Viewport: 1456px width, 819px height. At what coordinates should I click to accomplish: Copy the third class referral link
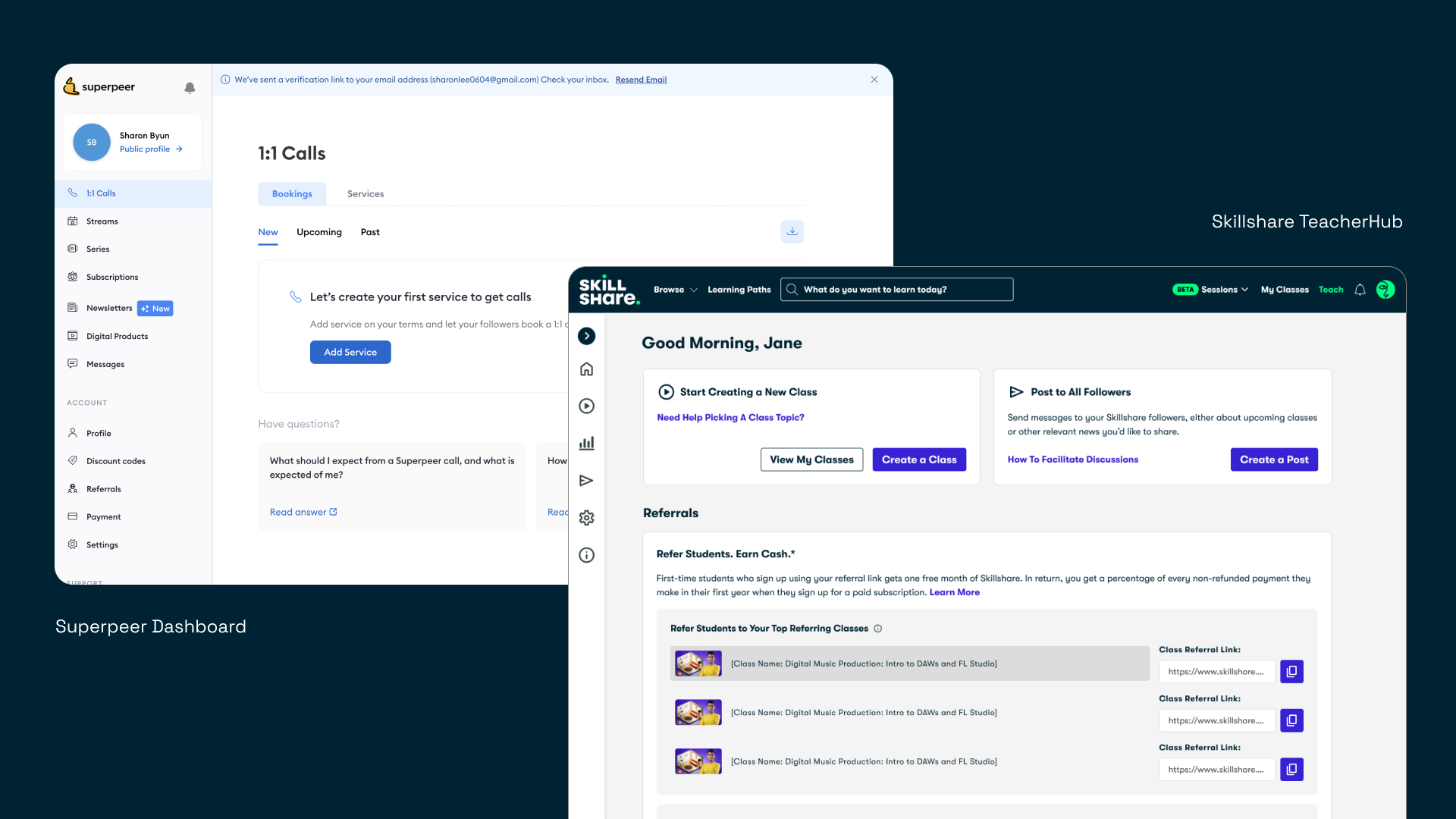(x=1291, y=770)
